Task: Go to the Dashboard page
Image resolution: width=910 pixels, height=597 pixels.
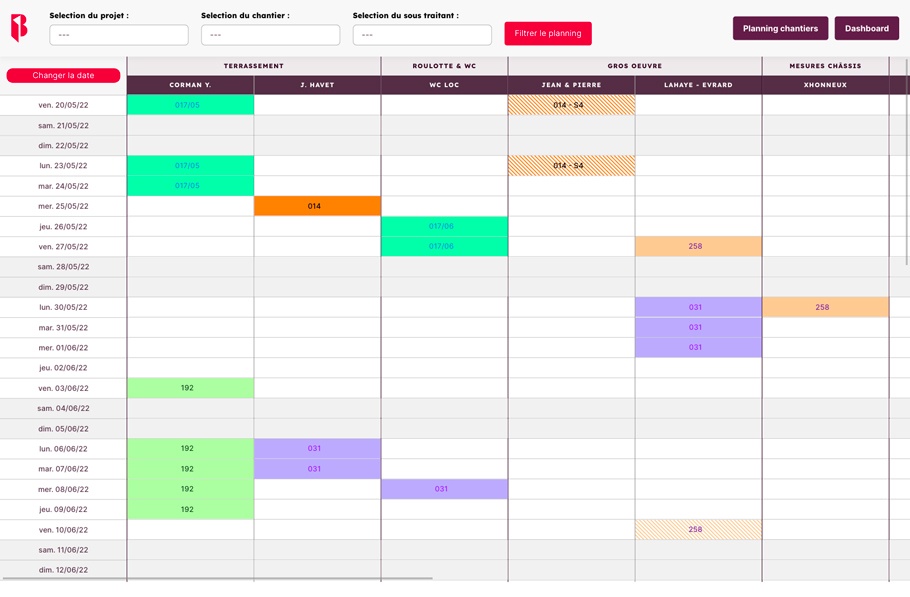Action: coord(866,28)
